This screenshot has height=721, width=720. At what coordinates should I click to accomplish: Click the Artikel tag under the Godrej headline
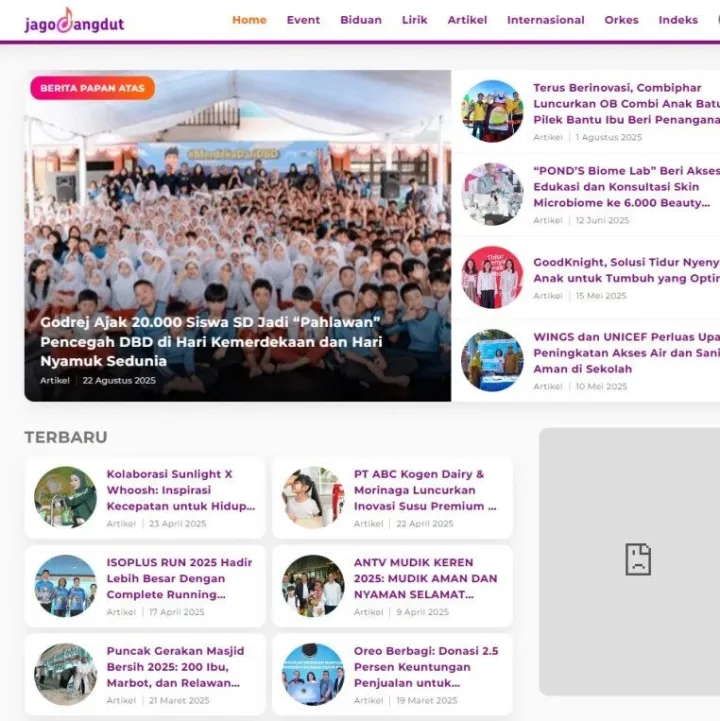pyautogui.click(x=55, y=380)
